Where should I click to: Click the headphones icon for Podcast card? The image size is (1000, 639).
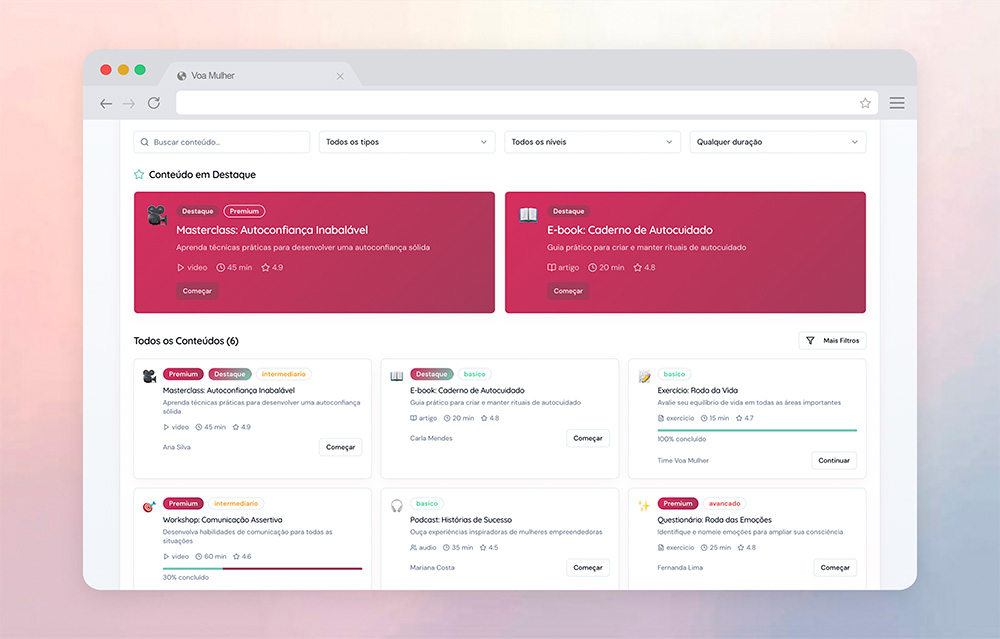(x=397, y=506)
